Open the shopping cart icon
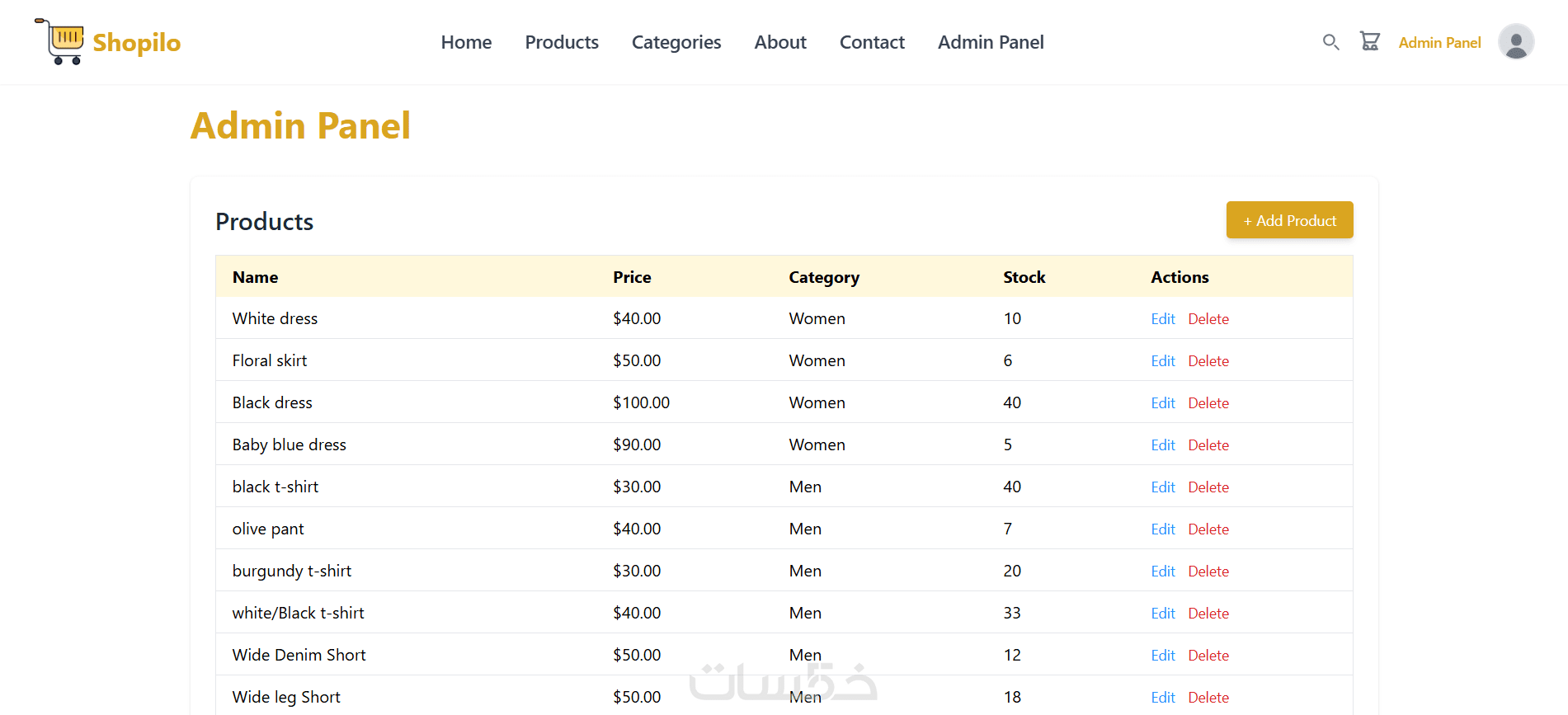The height and width of the screenshot is (715, 1568). (1370, 42)
